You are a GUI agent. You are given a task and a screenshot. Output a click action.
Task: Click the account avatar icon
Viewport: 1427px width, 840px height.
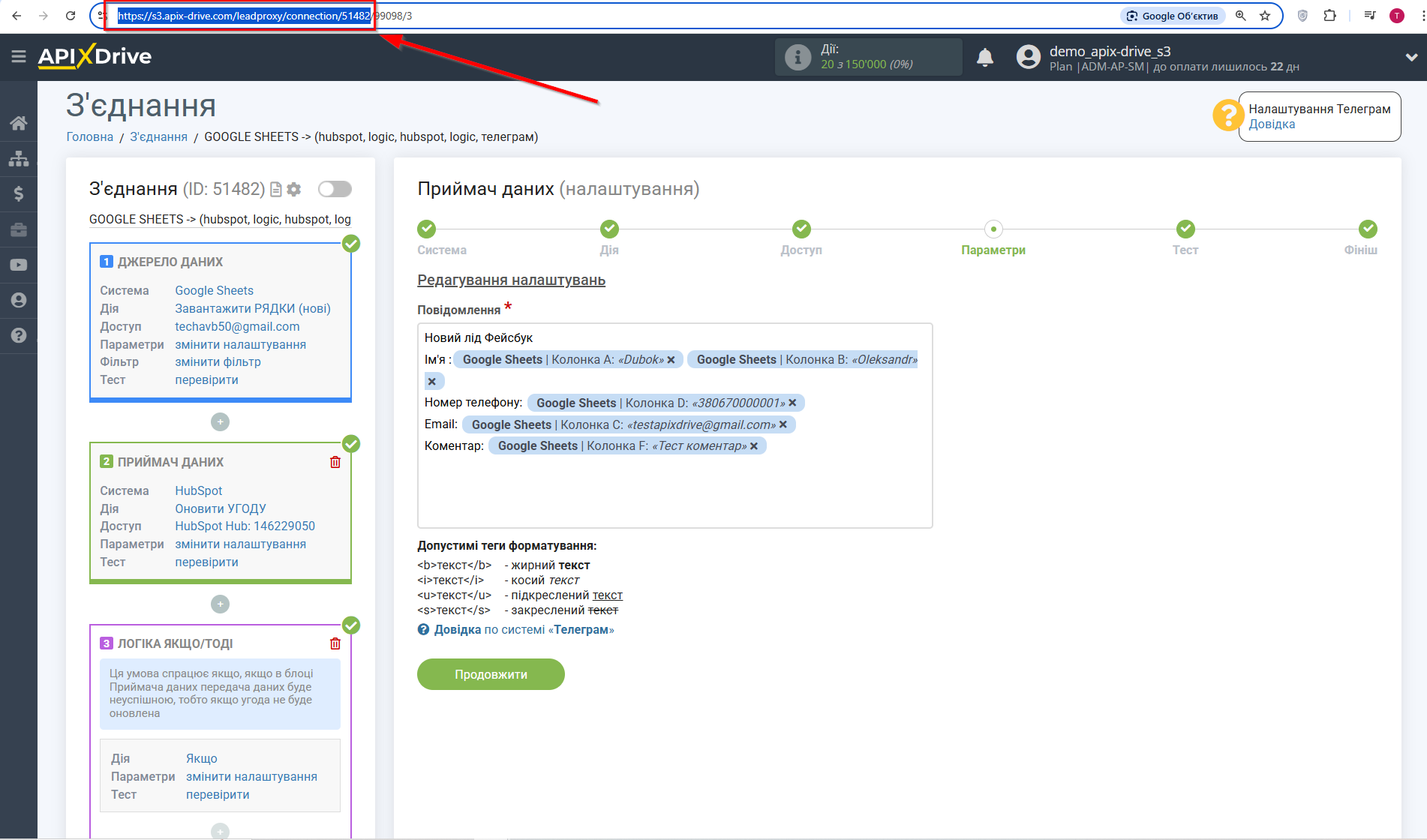click(x=1028, y=57)
